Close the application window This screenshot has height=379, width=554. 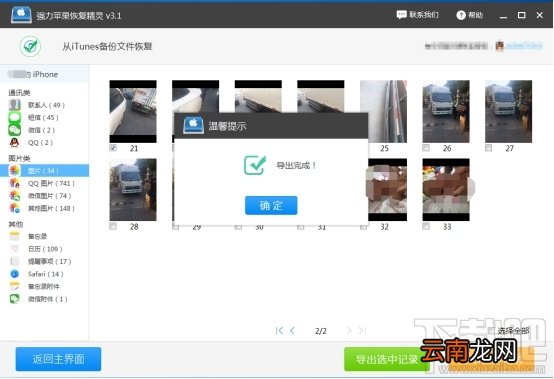tap(540, 15)
